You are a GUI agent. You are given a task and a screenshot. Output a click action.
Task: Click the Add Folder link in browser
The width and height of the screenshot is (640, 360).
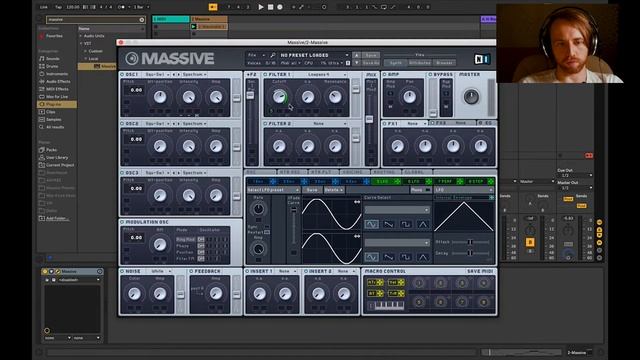56,218
